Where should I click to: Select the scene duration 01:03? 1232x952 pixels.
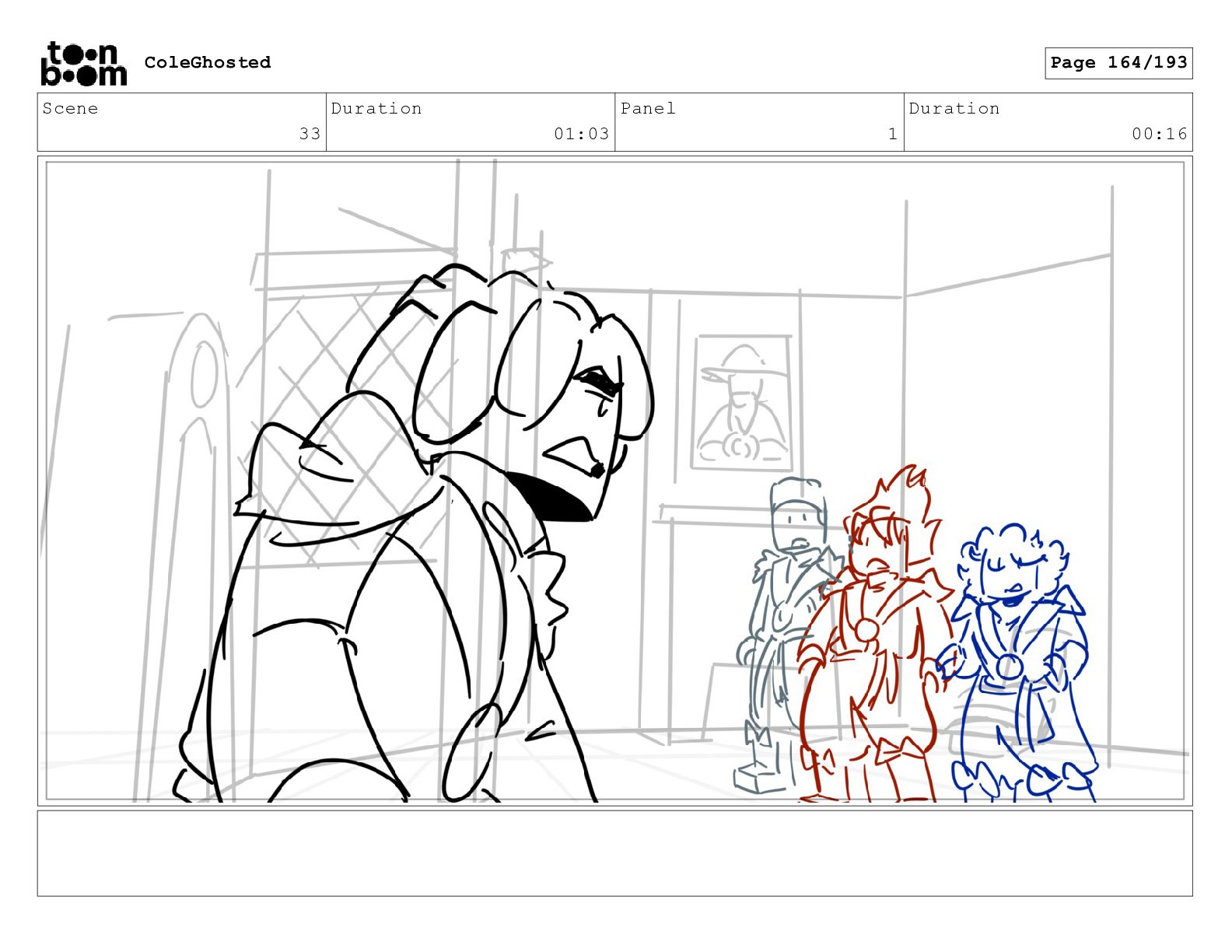[x=581, y=134]
